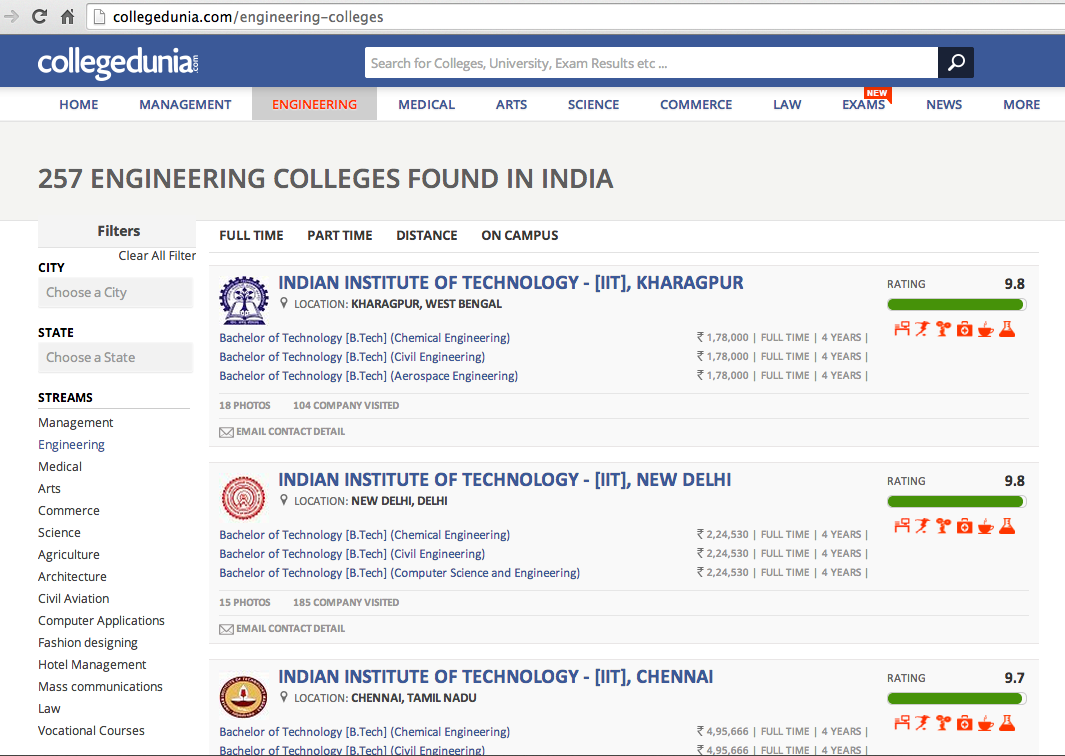Reload the page with browser refresh icon
Viewport: 1065px width, 756px height.
[x=39, y=16]
